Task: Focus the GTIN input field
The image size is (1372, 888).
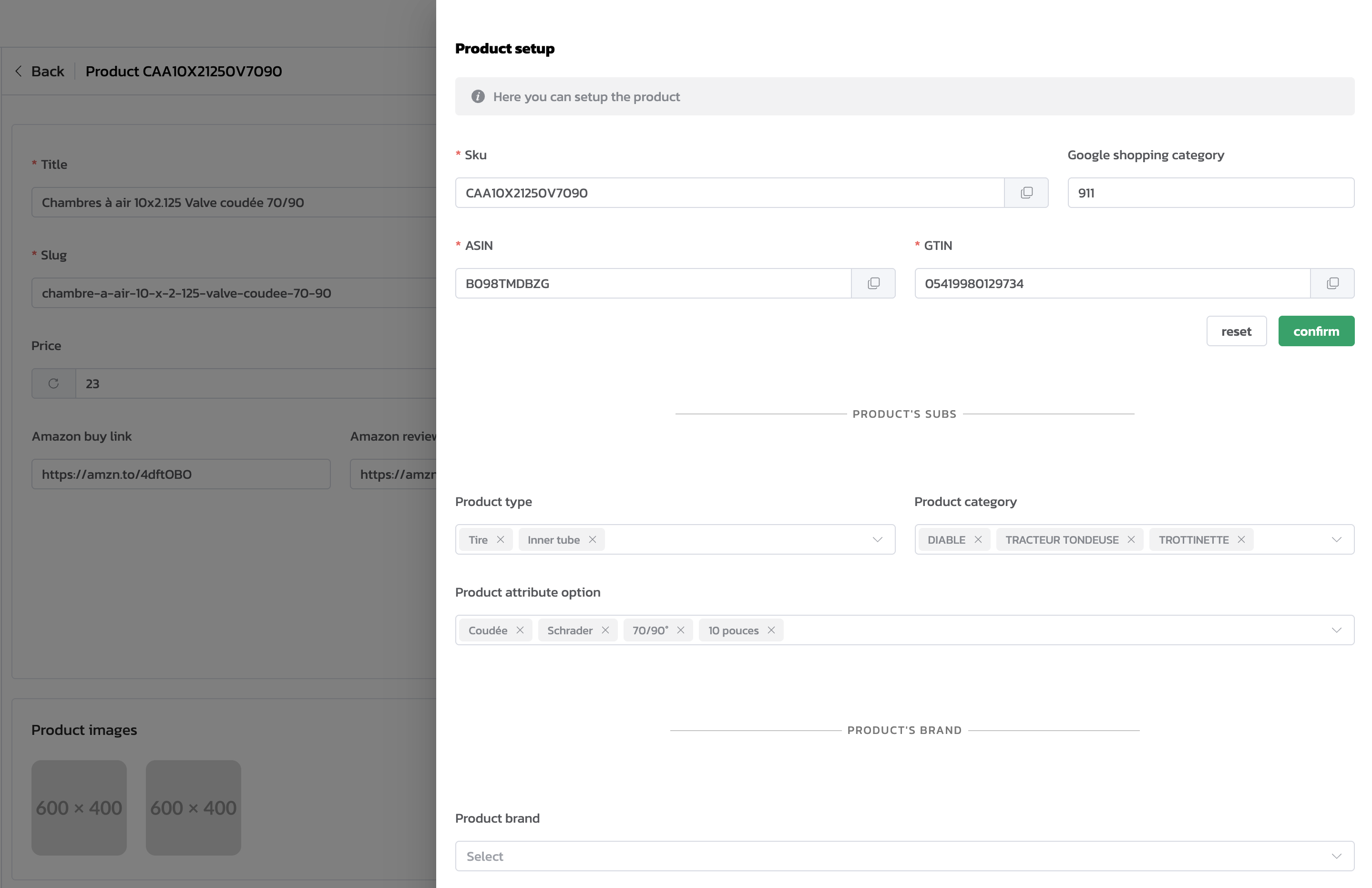Action: point(1112,283)
